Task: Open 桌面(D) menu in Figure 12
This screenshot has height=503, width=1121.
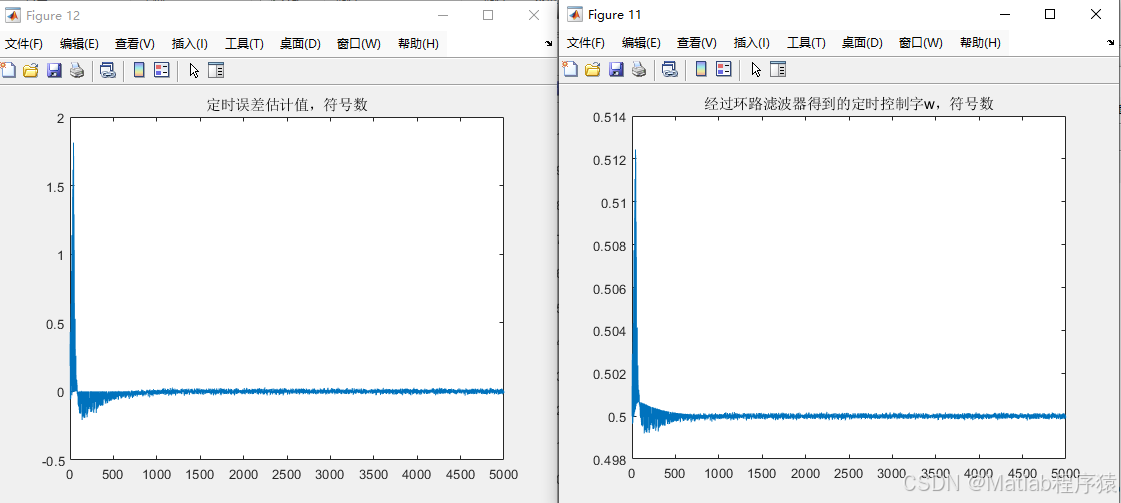Action: [x=300, y=44]
